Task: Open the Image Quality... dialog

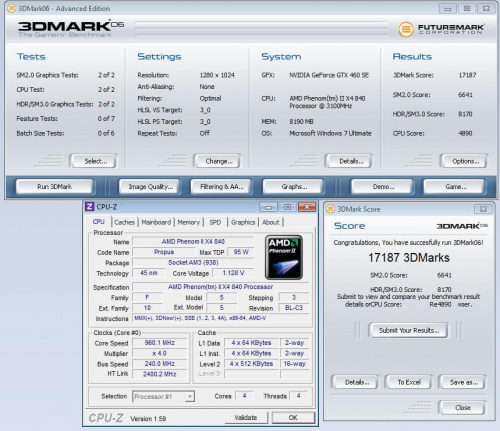Action: point(150,187)
